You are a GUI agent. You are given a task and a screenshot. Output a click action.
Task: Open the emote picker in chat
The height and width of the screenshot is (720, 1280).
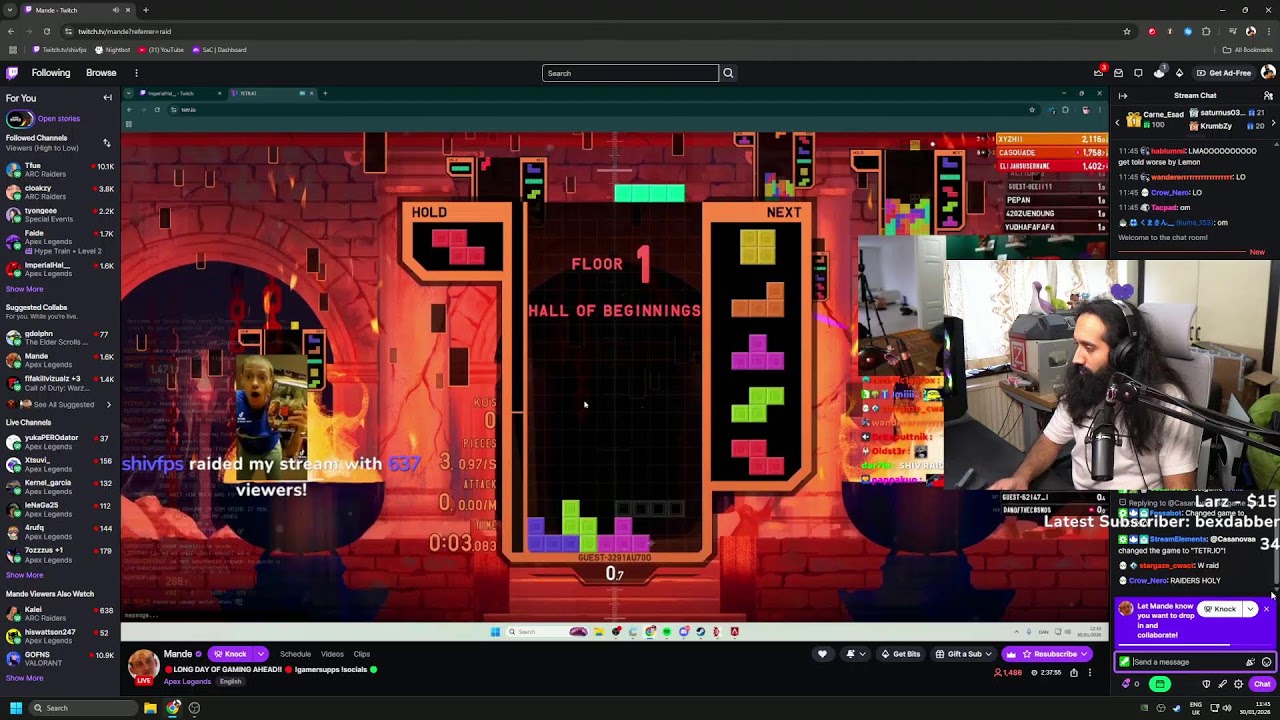1266,662
